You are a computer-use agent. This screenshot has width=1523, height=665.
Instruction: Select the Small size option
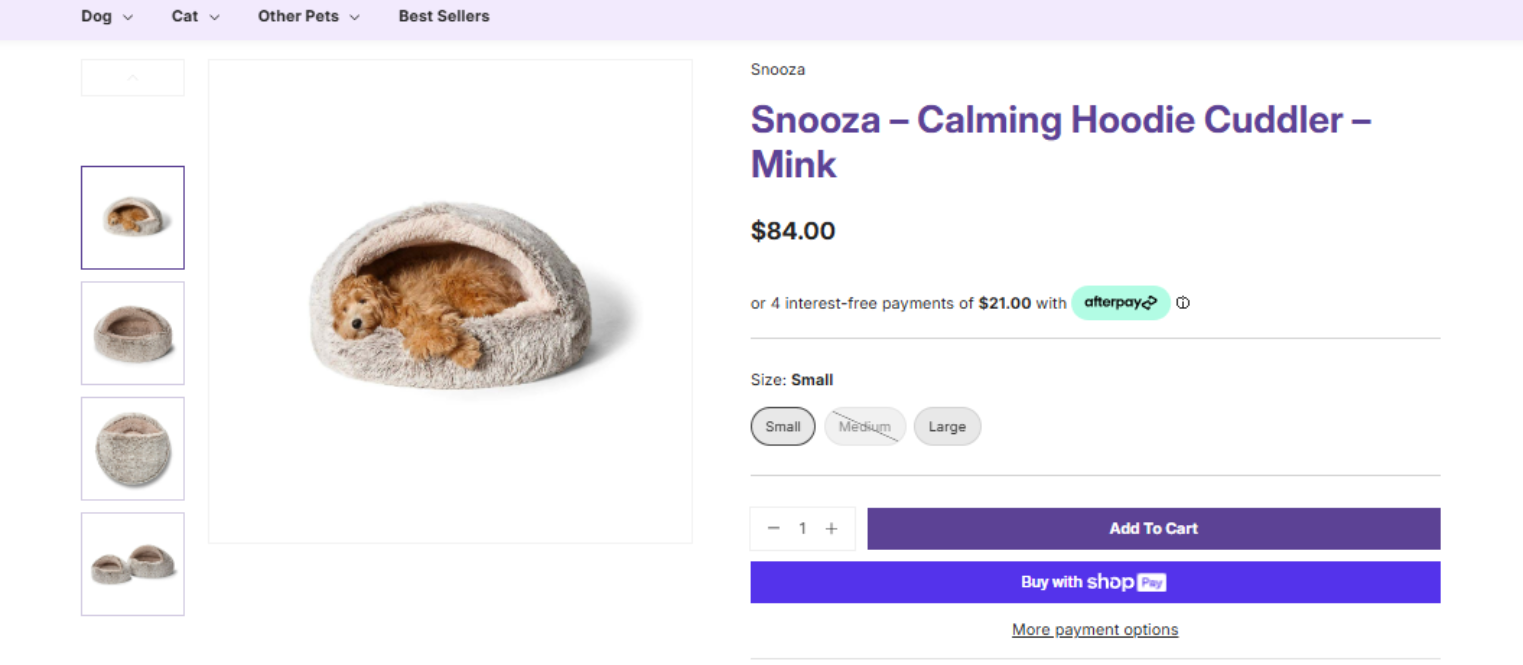pyautogui.click(x=783, y=427)
